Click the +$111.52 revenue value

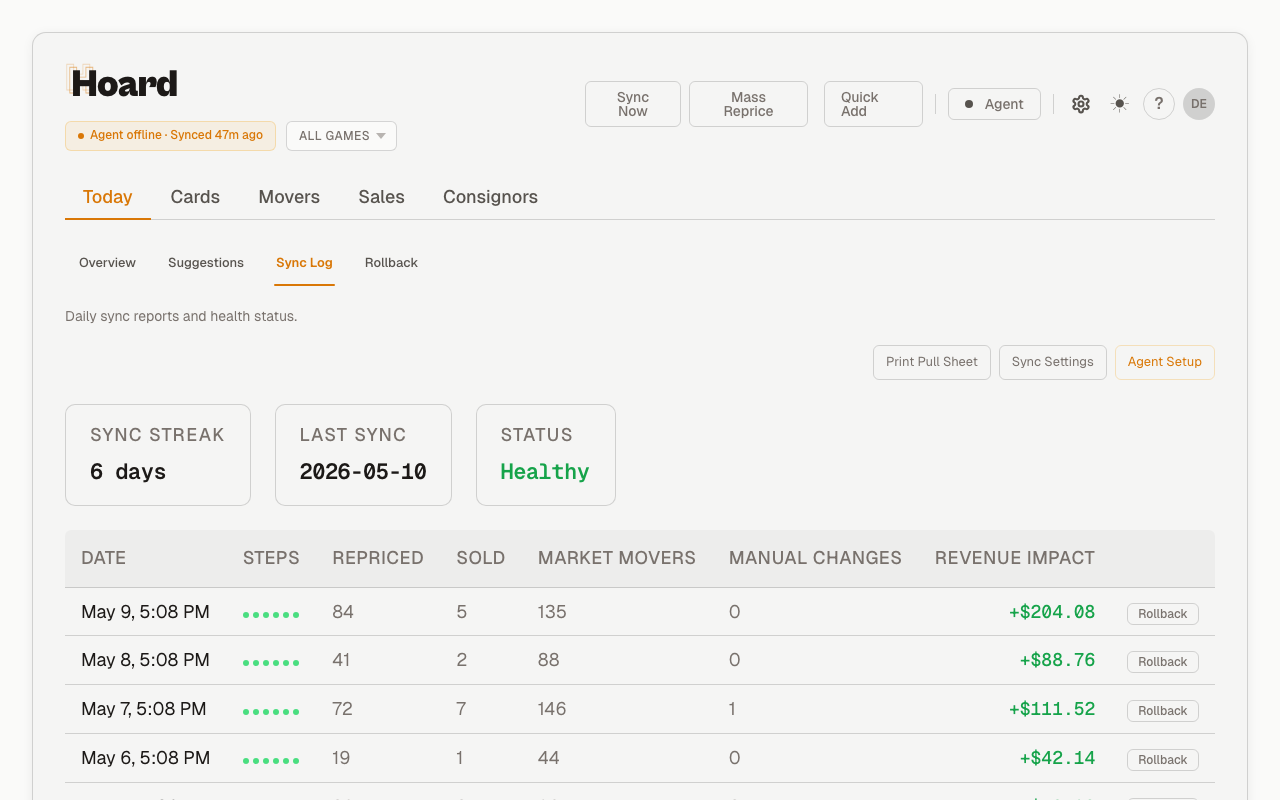[1052, 709]
